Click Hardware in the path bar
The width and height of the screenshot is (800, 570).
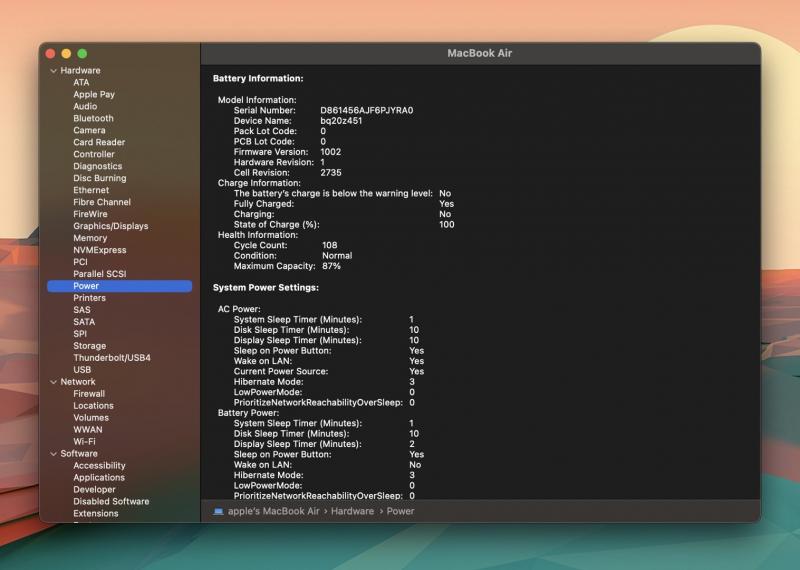[x=352, y=511]
